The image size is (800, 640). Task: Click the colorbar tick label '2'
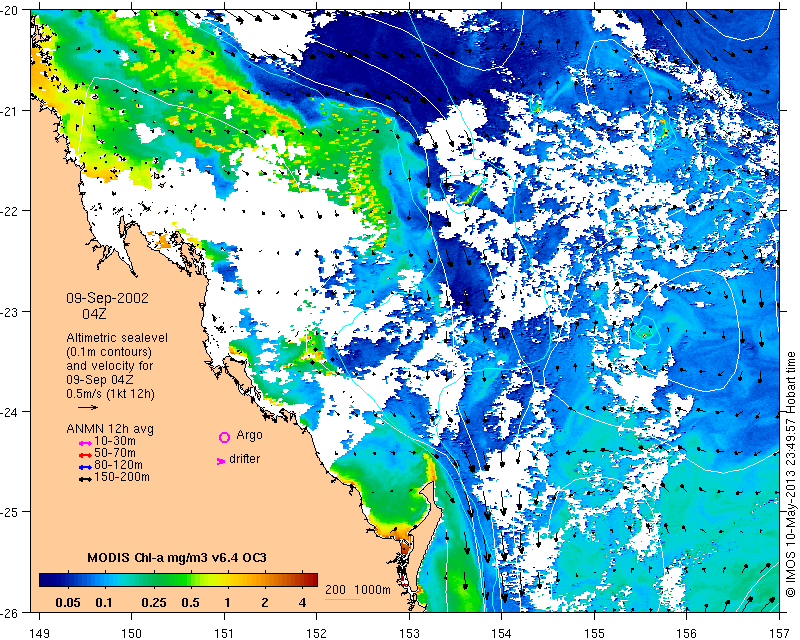(265, 603)
